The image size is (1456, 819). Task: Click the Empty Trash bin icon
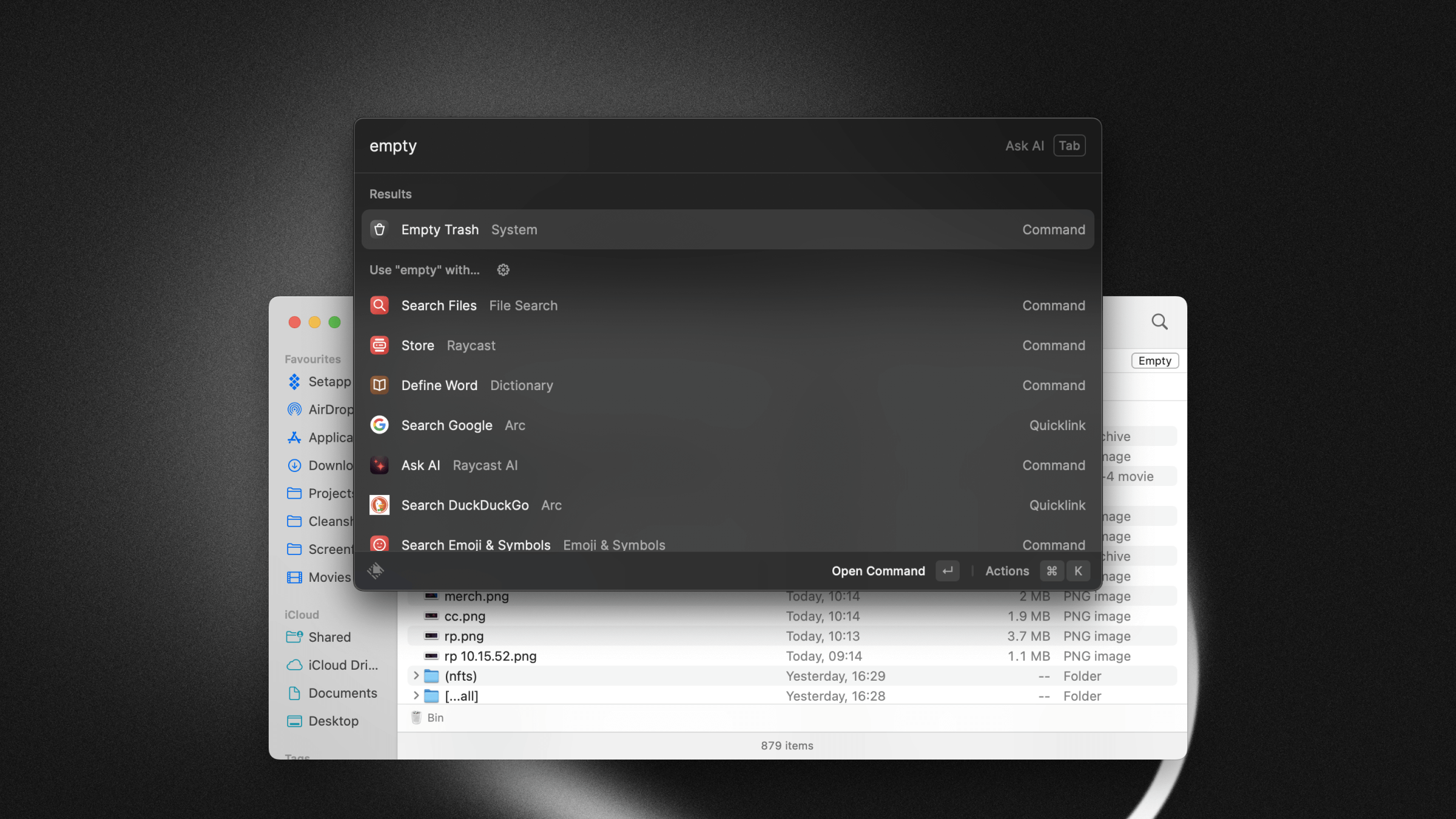[x=379, y=229]
